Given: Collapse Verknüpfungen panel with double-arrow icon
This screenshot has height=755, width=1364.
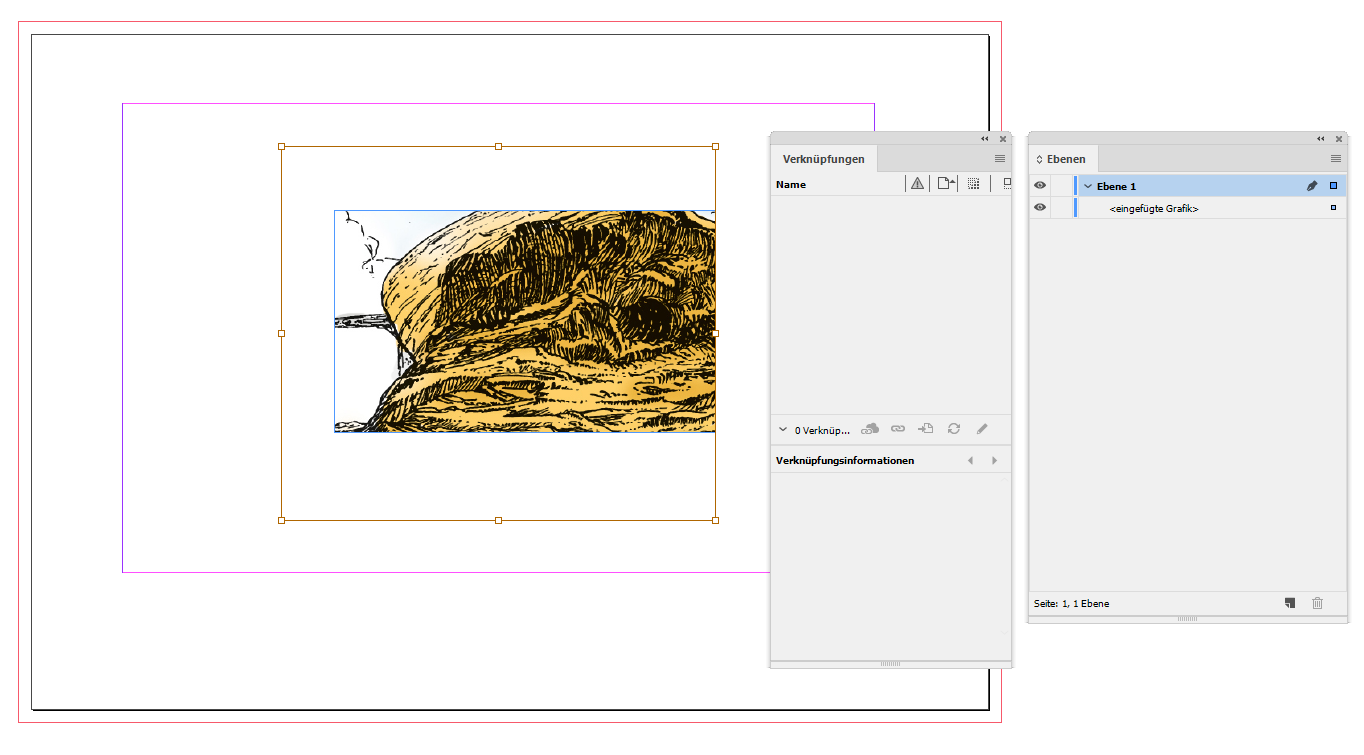Looking at the screenshot, I should click(985, 139).
